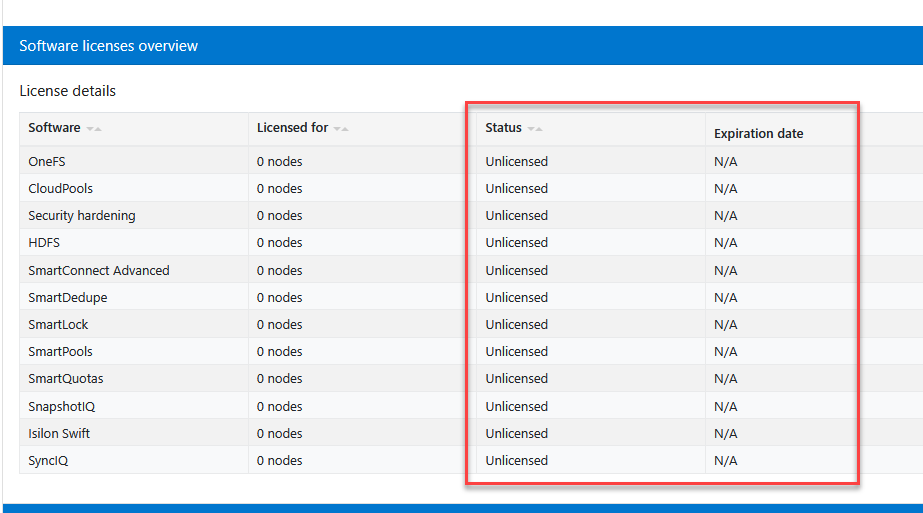
Task: Select the CloudPools software name
Action: point(61,188)
